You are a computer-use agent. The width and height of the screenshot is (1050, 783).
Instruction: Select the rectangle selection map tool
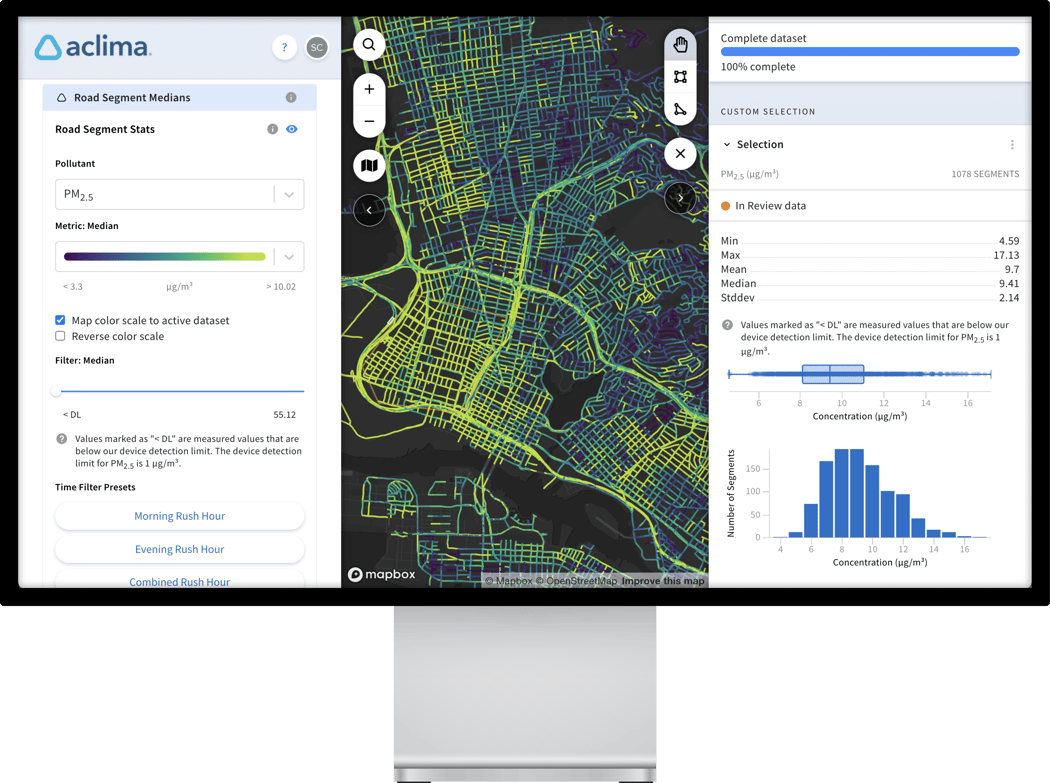[680, 76]
